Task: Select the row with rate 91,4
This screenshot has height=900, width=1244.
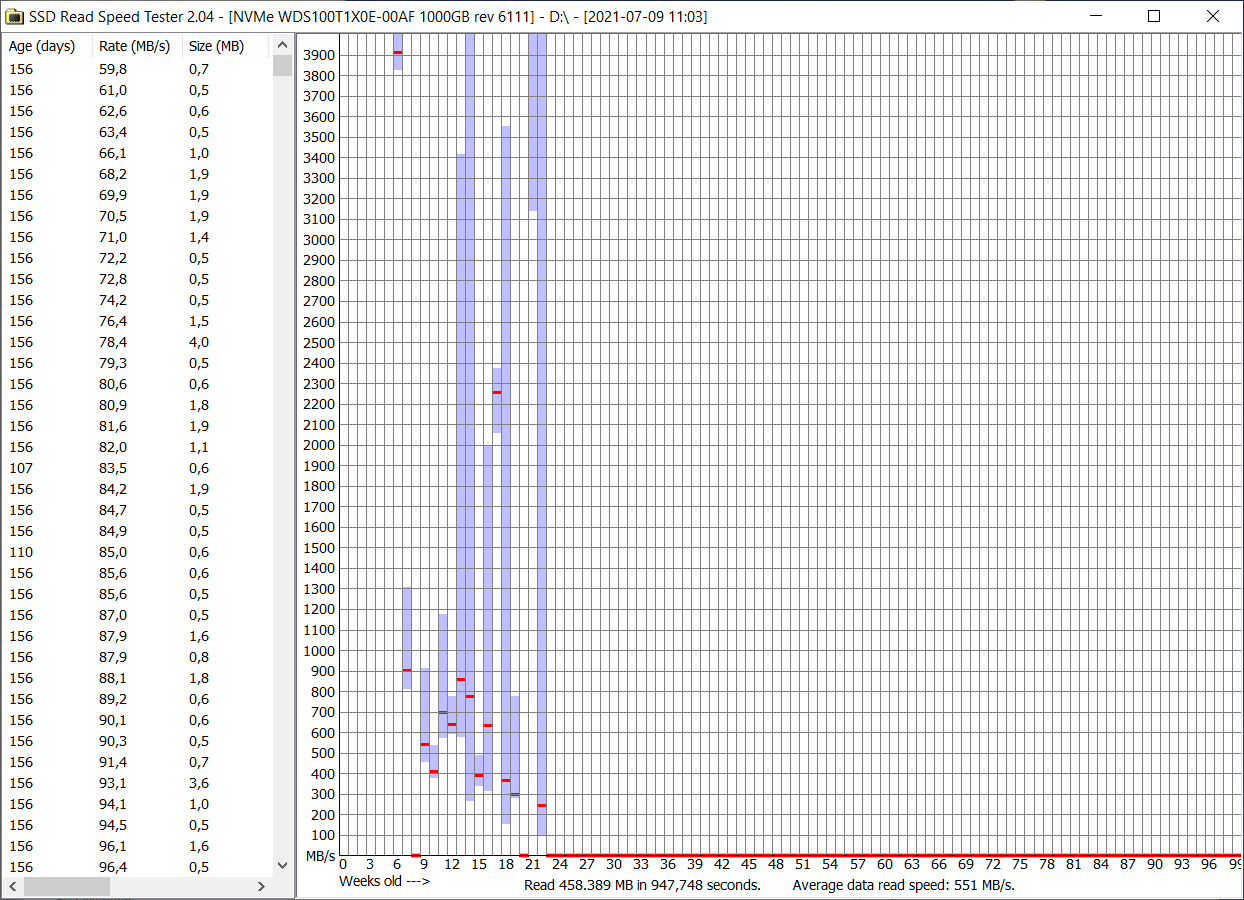Action: pos(137,762)
